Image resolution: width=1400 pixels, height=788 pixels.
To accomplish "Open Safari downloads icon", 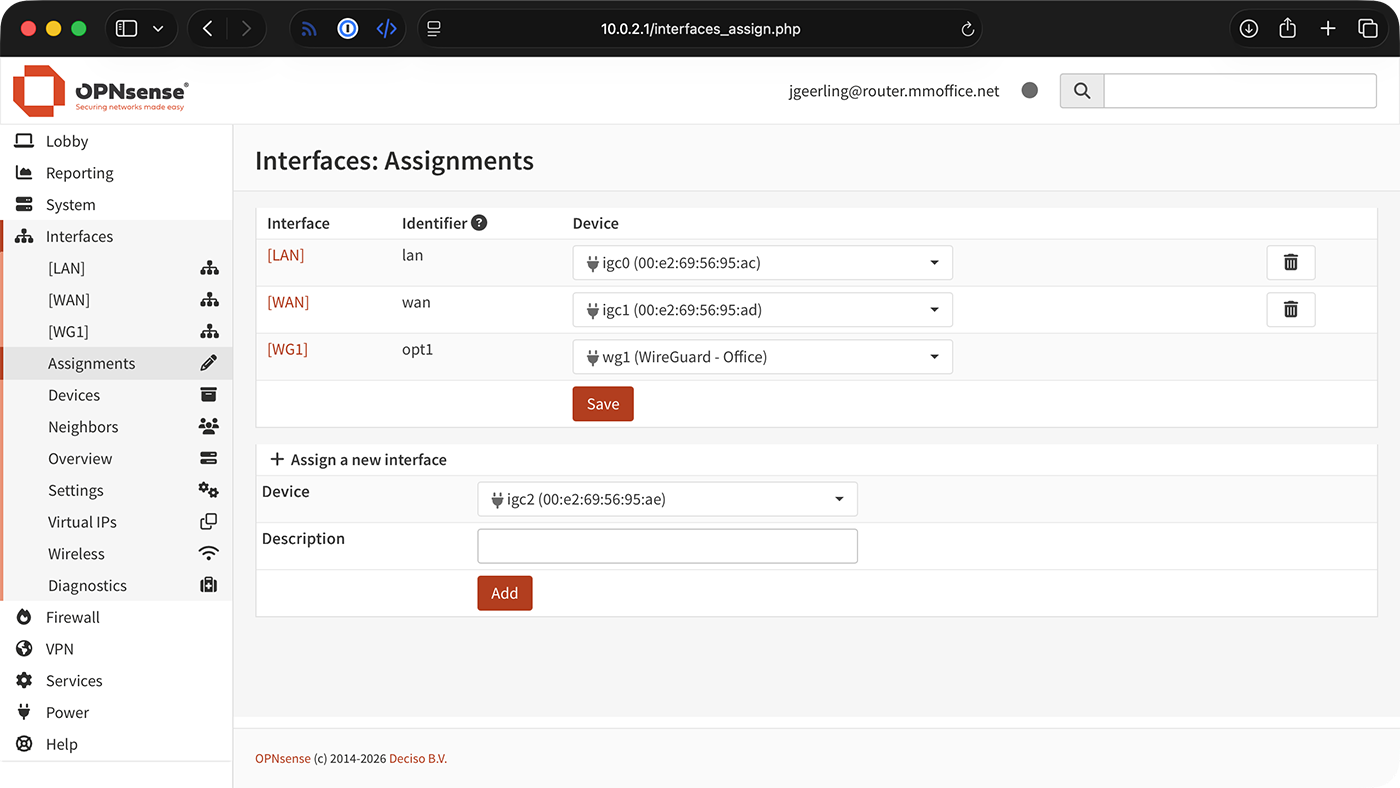I will [x=1248, y=29].
